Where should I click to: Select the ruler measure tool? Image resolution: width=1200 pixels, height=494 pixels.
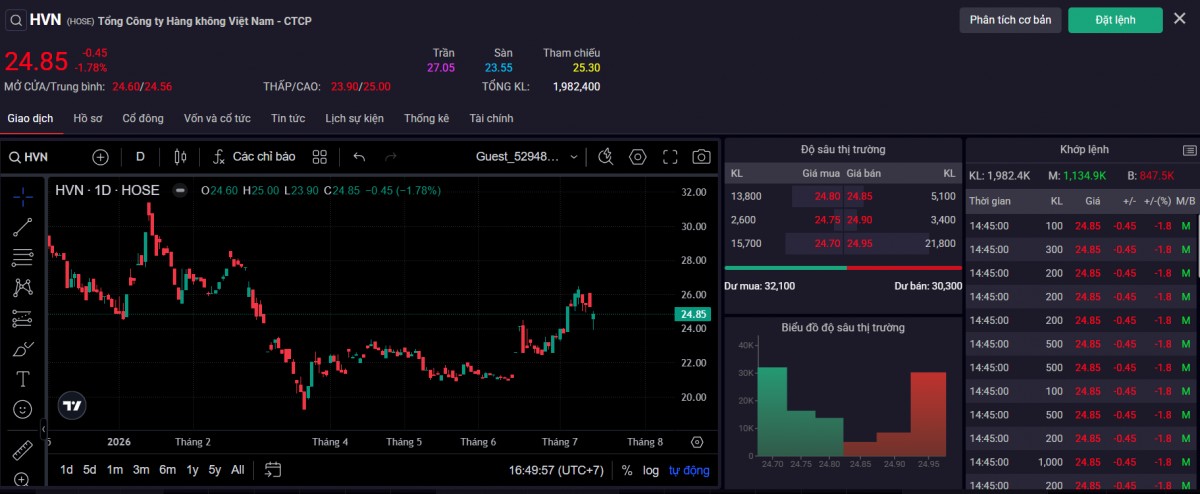[22, 449]
